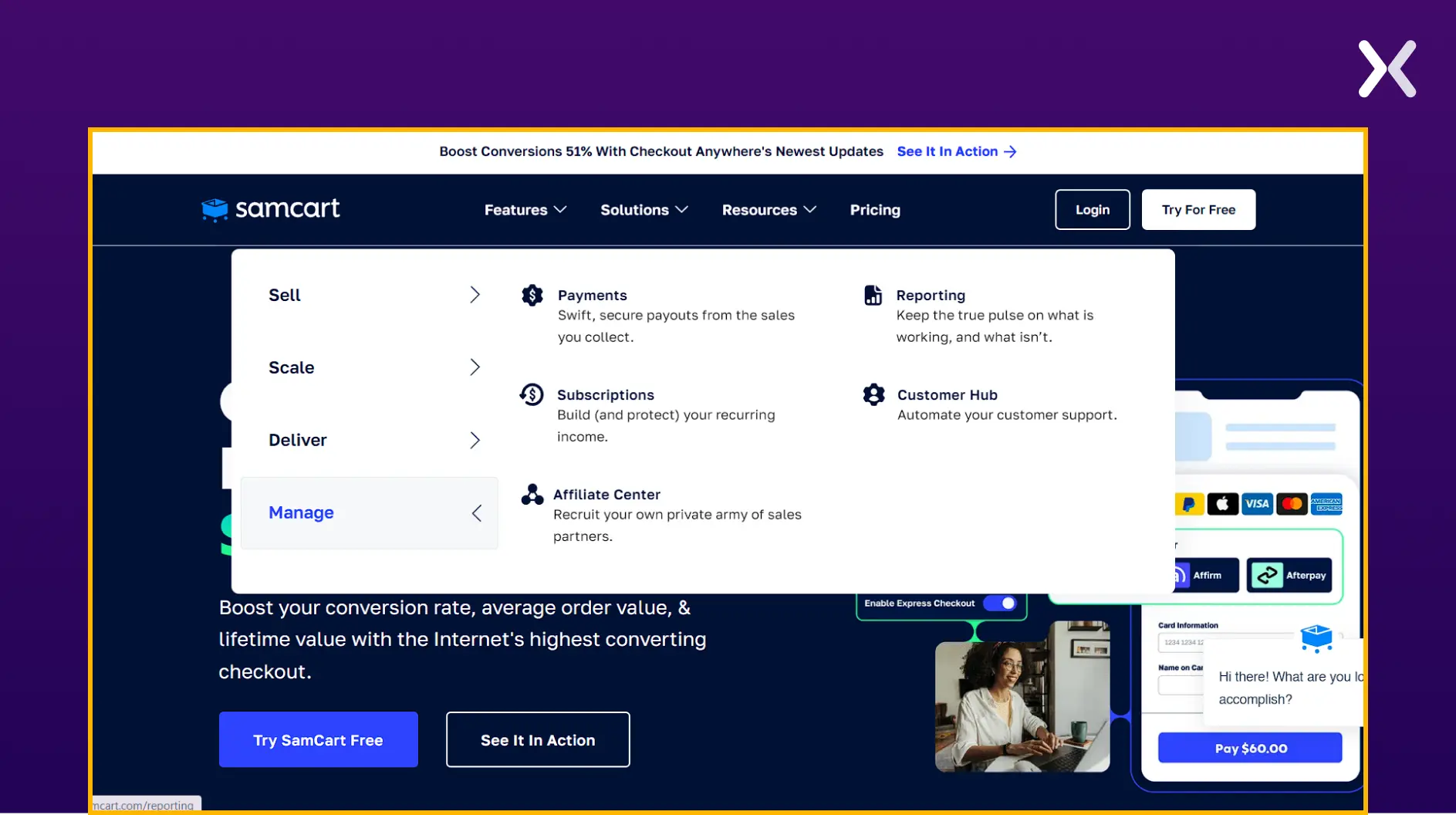Click the Mastercard icon

(1292, 504)
